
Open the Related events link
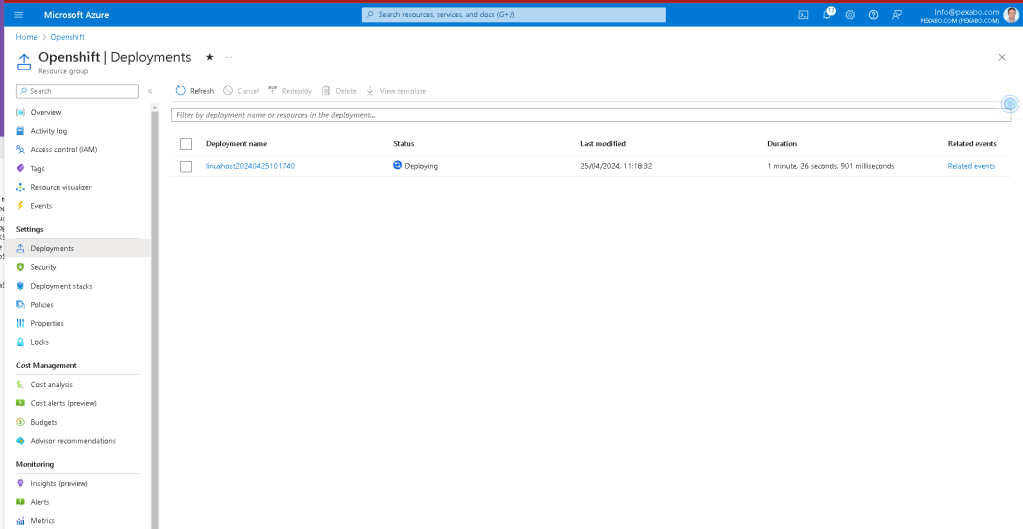pos(971,166)
